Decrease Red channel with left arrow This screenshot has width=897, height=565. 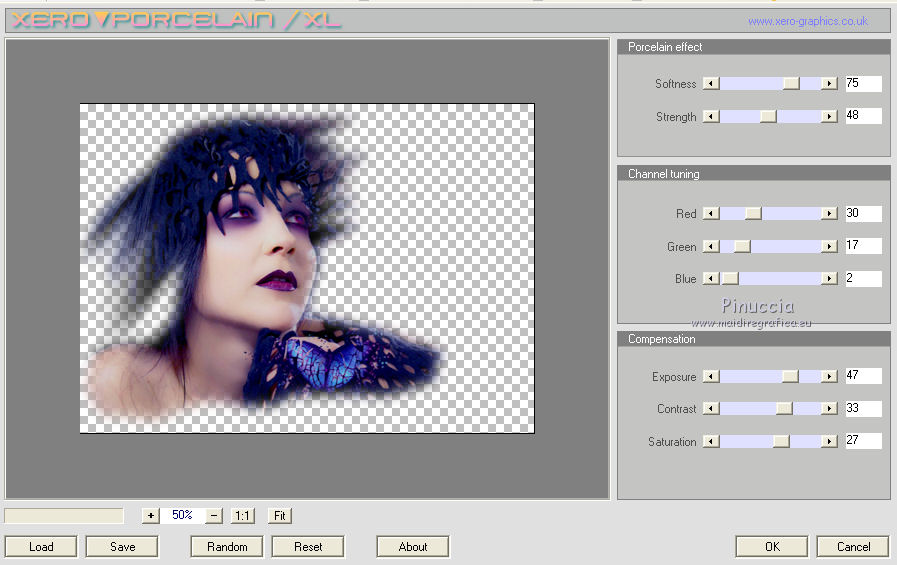711,213
